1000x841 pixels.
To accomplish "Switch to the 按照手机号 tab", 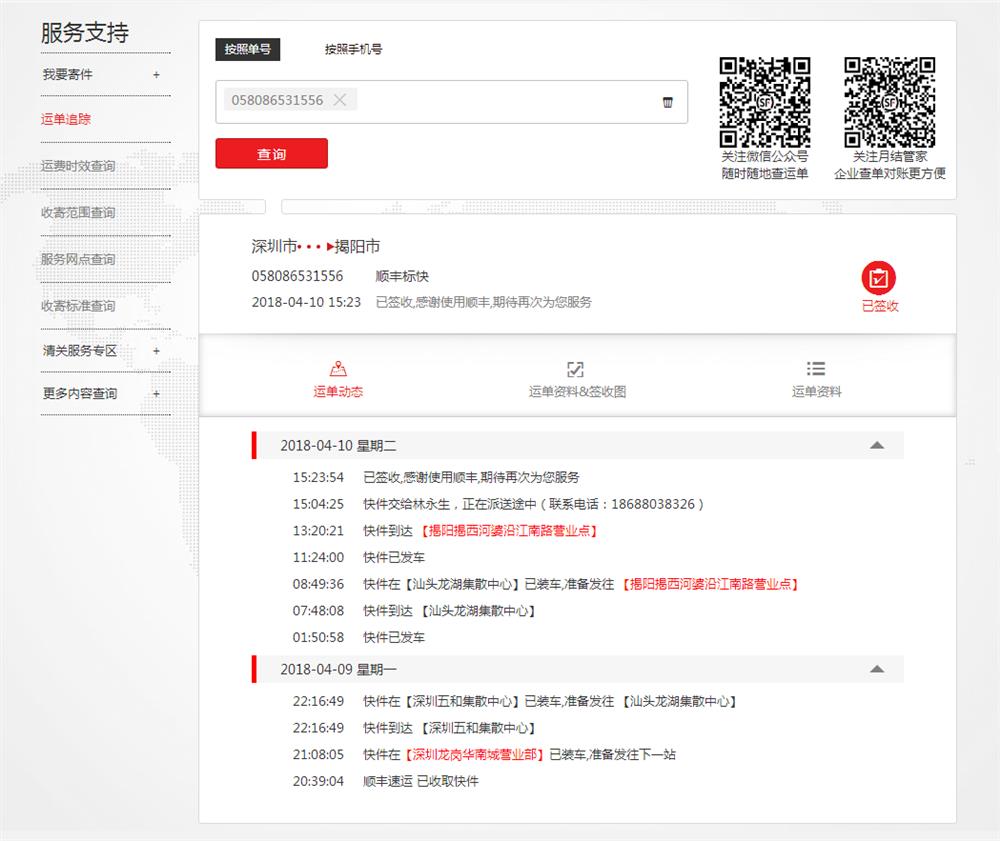I will [x=353, y=49].
